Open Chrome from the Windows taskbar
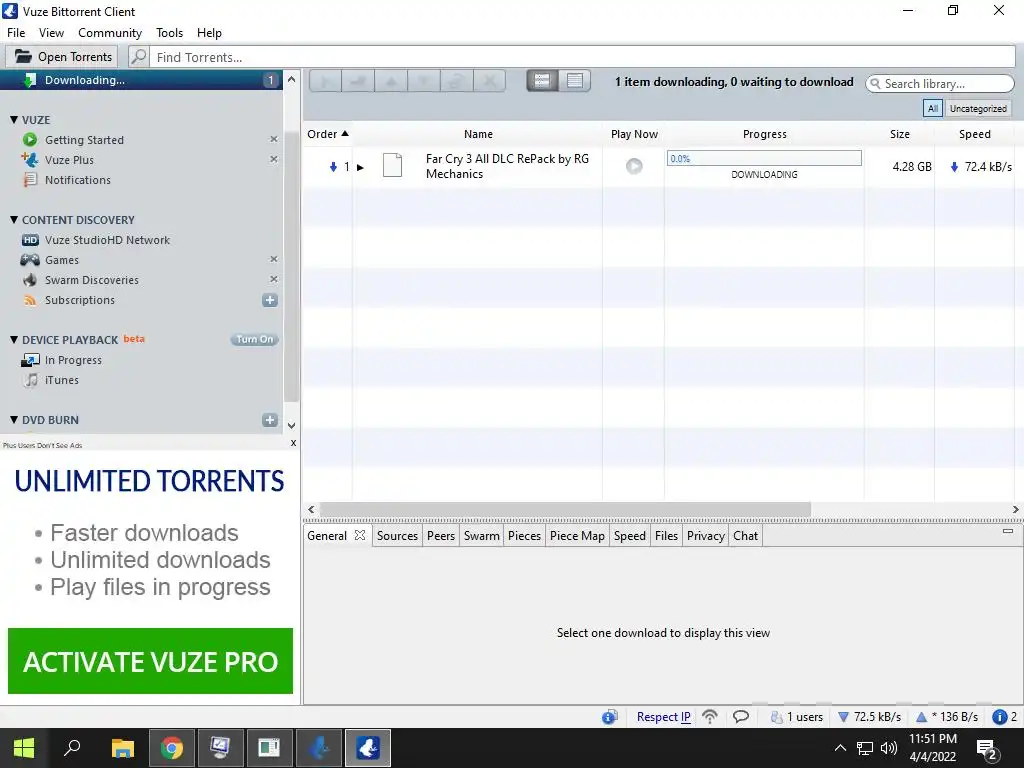Image resolution: width=1024 pixels, height=768 pixels. [x=172, y=748]
